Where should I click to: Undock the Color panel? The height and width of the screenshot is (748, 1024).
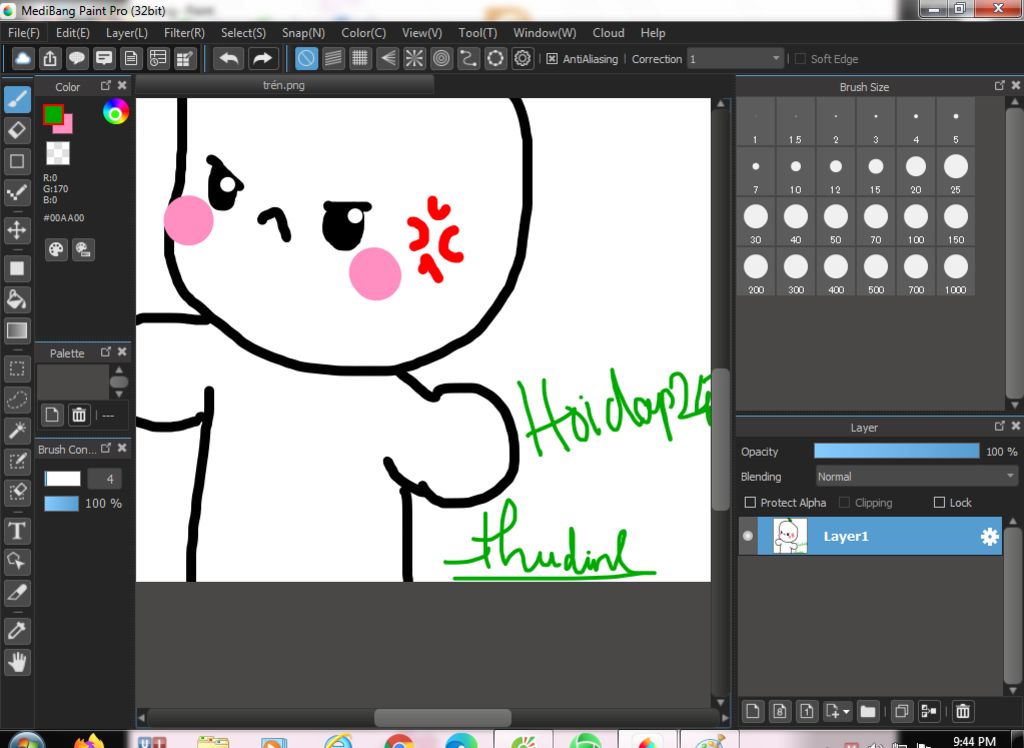point(105,86)
